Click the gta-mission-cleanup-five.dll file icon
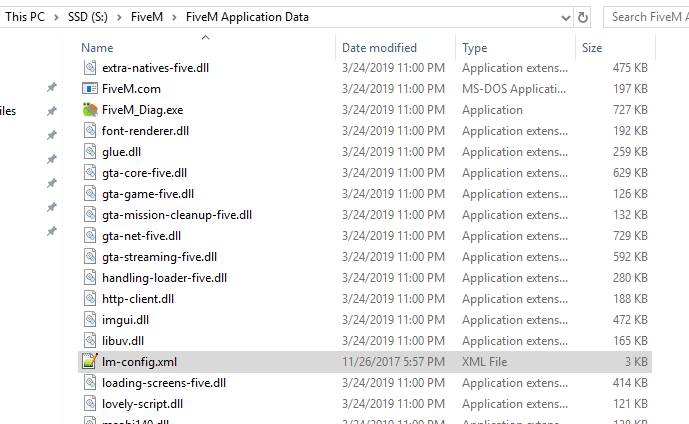 click(90, 215)
